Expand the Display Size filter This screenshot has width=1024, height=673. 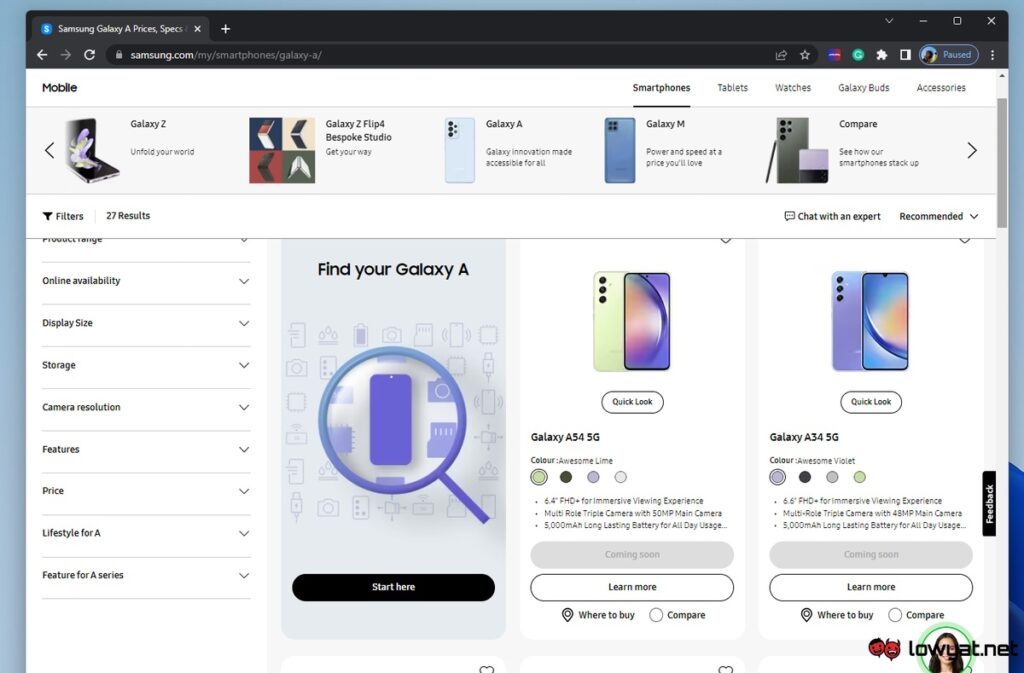pyautogui.click(x=146, y=323)
